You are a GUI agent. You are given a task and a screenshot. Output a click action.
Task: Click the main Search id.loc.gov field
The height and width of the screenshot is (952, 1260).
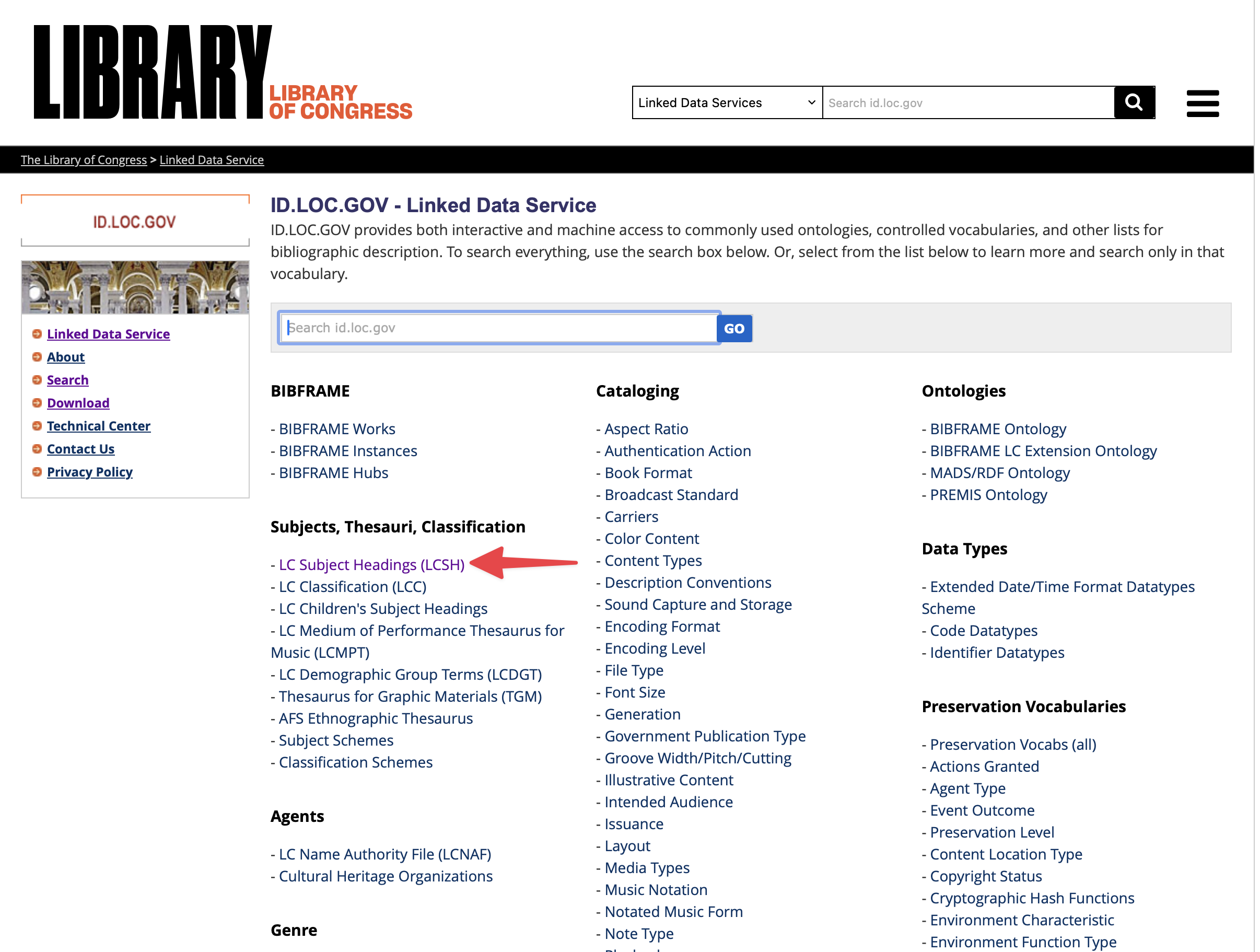(498, 328)
